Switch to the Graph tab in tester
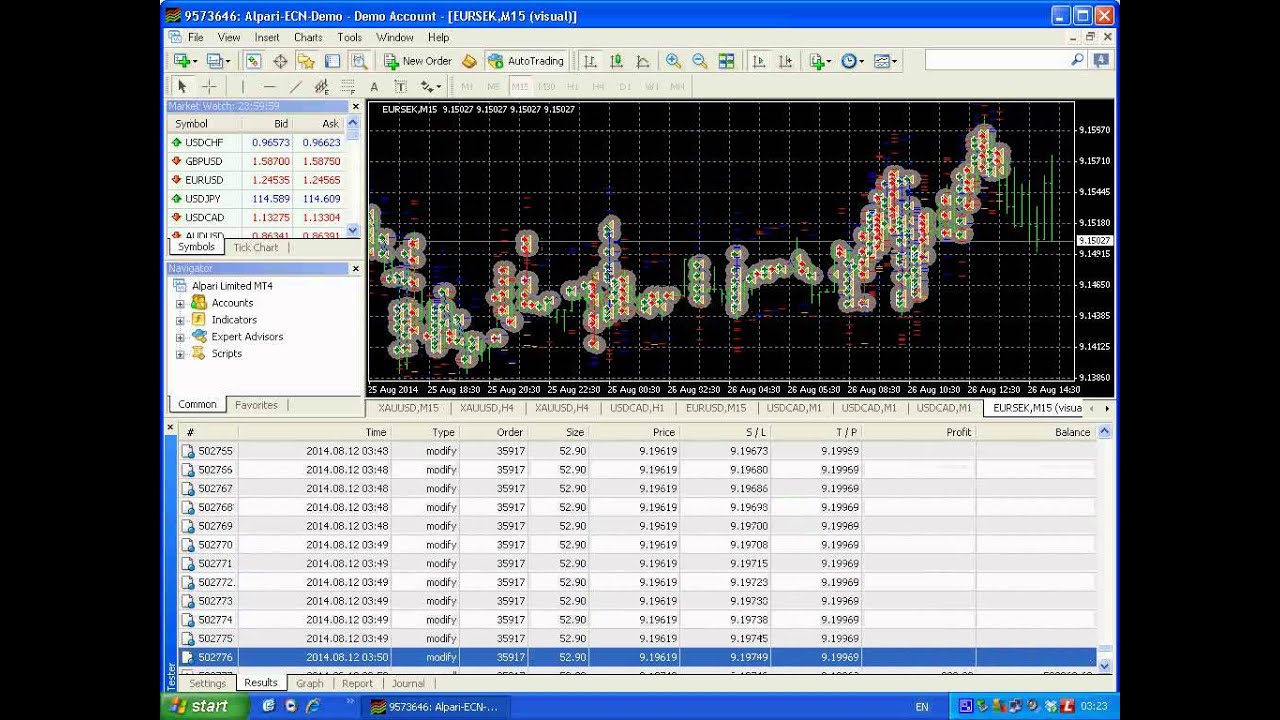The image size is (1280, 720). (x=310, y=683)
